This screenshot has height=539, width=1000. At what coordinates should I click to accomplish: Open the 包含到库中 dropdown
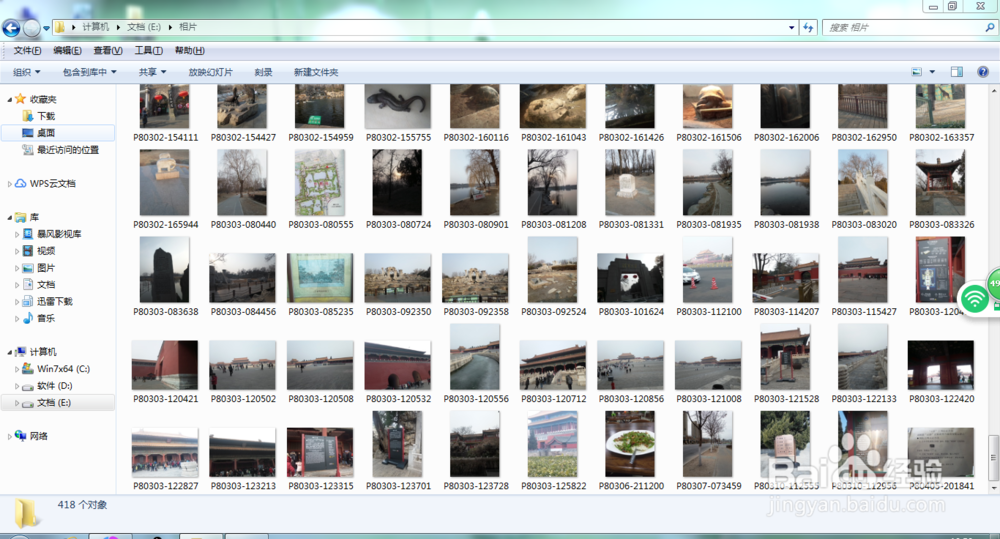[89, 72]
